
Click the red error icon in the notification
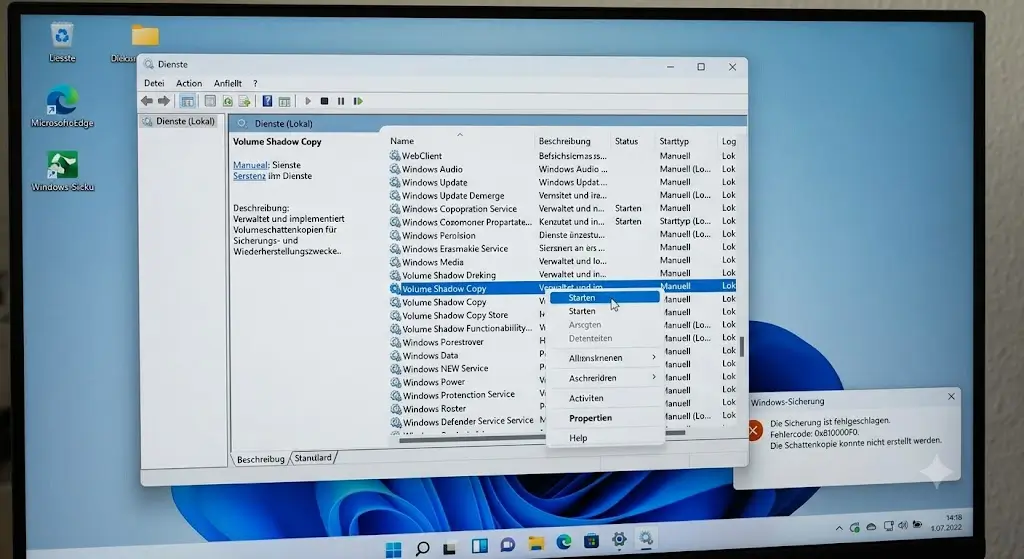pos(753,430)
